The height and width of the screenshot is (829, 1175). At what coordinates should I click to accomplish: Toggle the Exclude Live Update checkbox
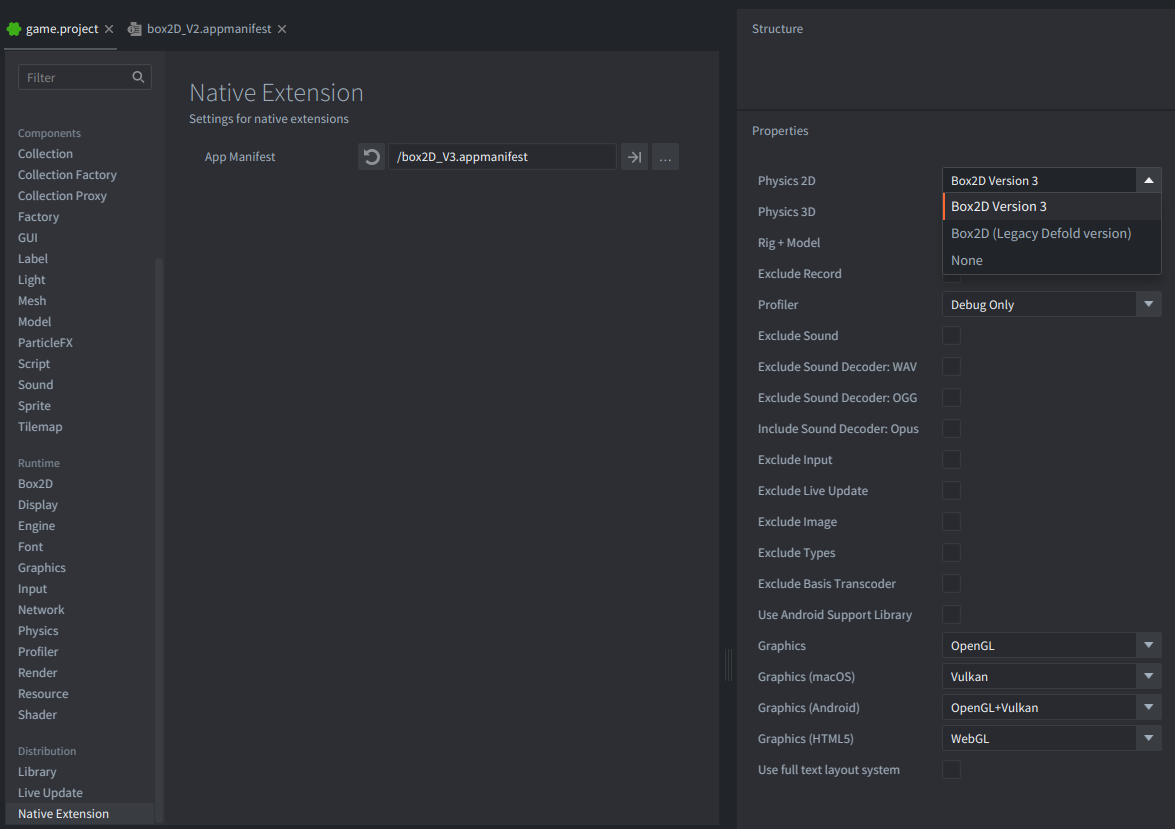pyautogui.click(x=951, y=490)
